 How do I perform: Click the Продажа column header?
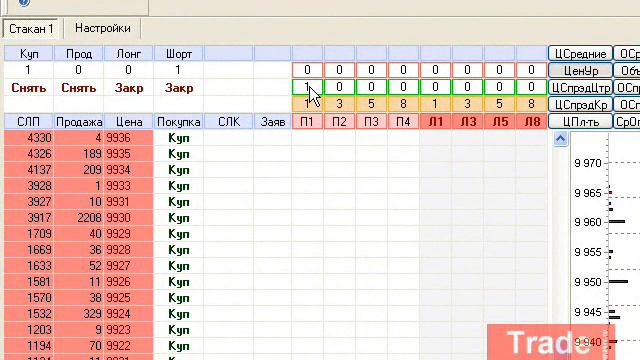(x=79, y=122)
